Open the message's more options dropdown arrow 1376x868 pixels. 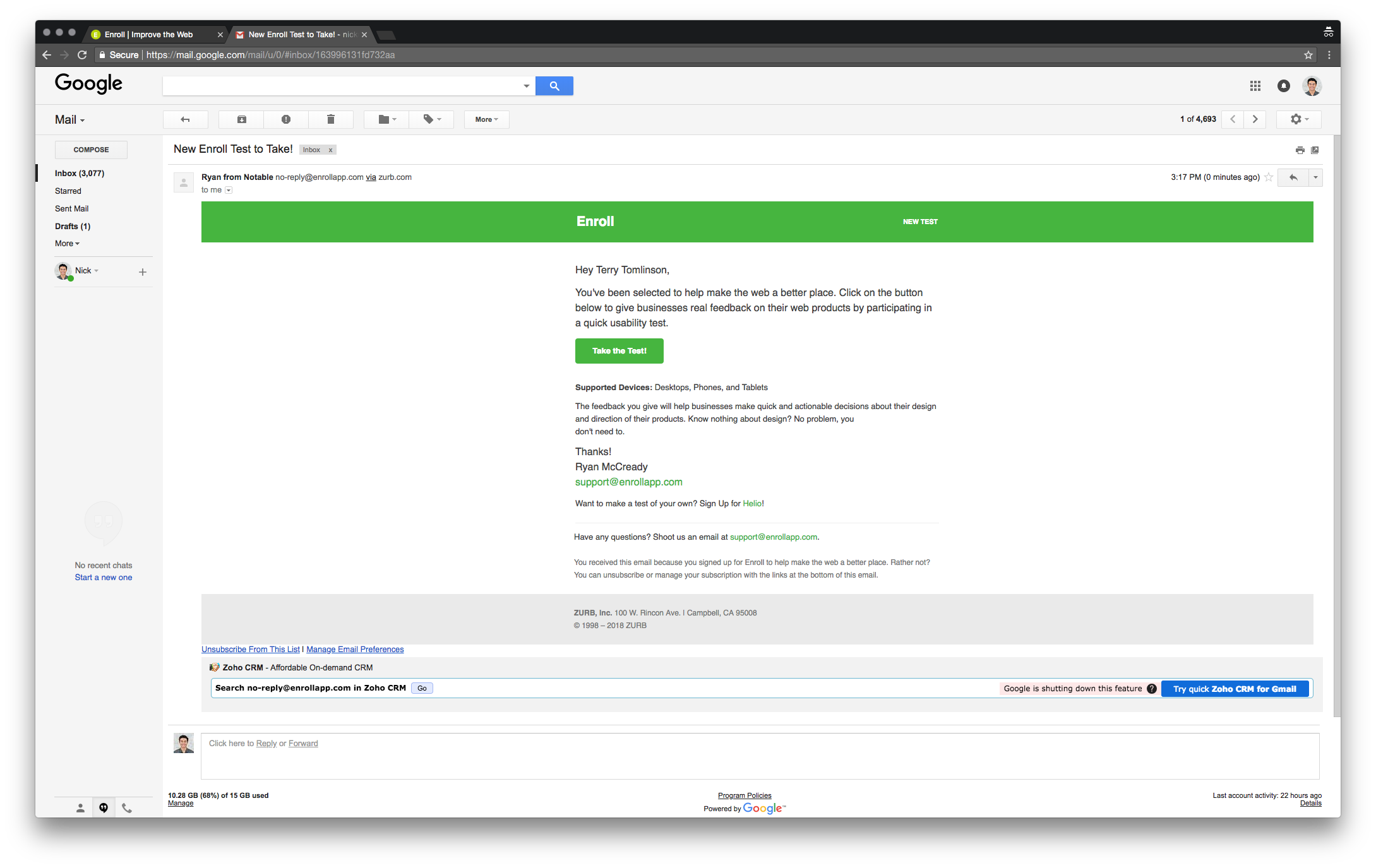(1315, 177)
